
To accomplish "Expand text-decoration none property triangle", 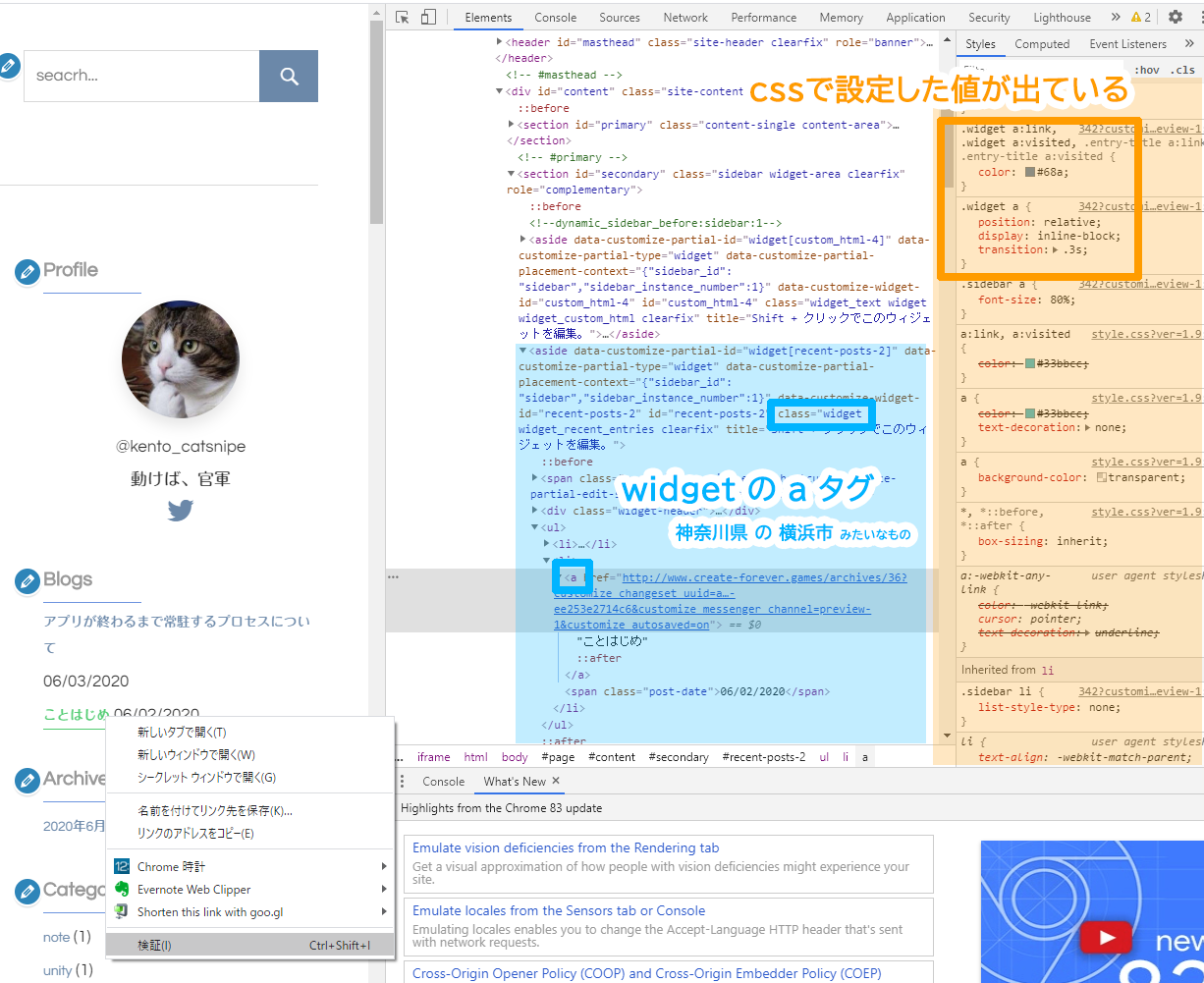I will pos(1086,428).
